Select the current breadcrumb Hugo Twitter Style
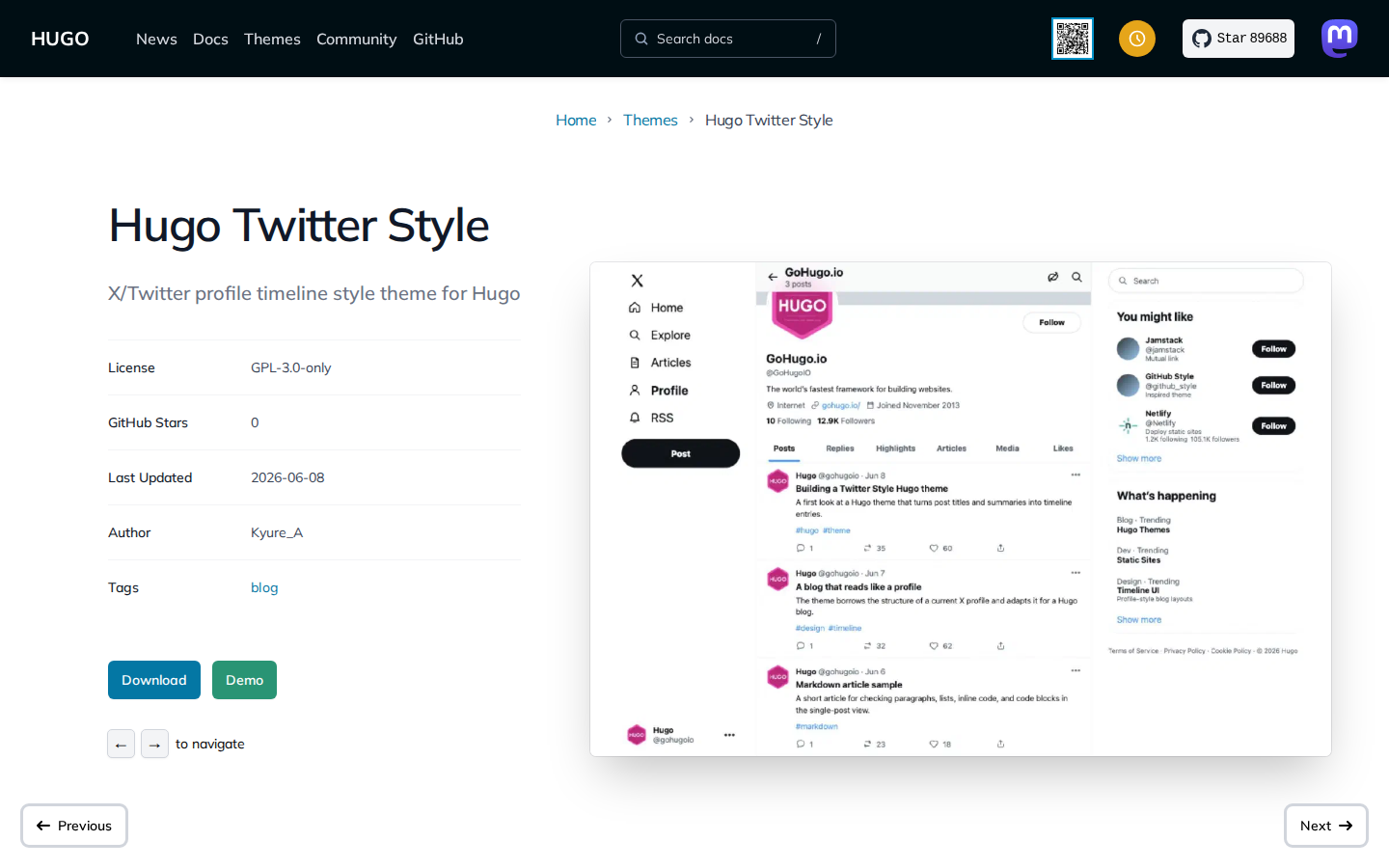 pos(769,120)
